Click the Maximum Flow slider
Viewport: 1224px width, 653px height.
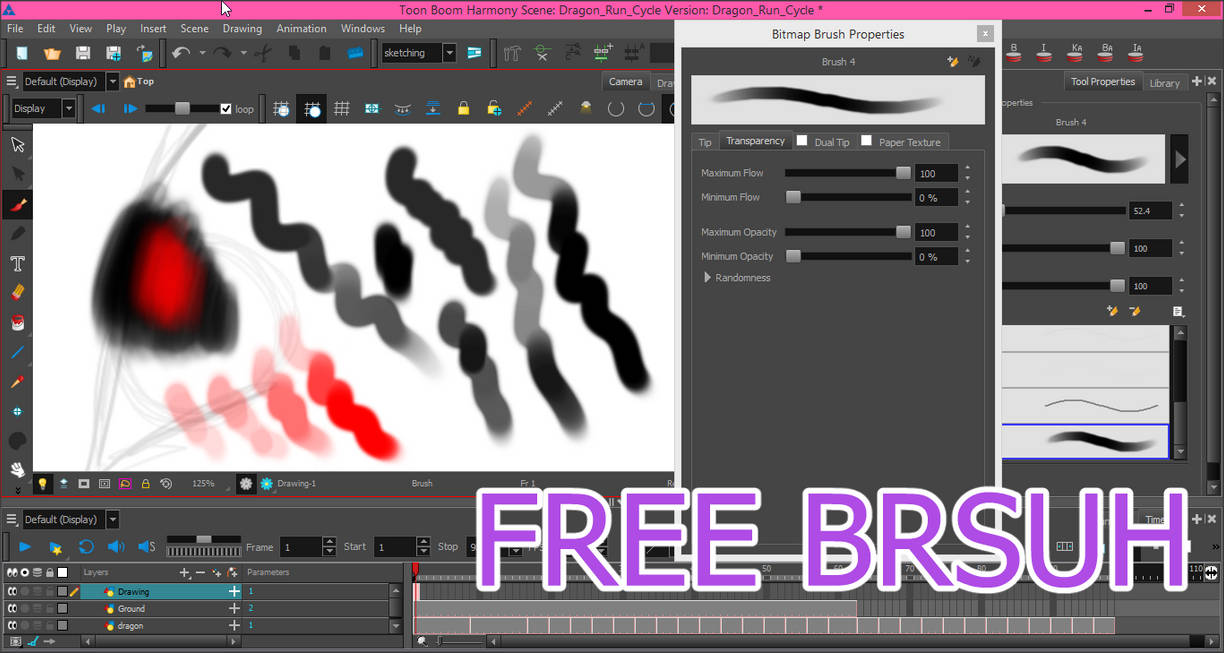coord(847,173)
